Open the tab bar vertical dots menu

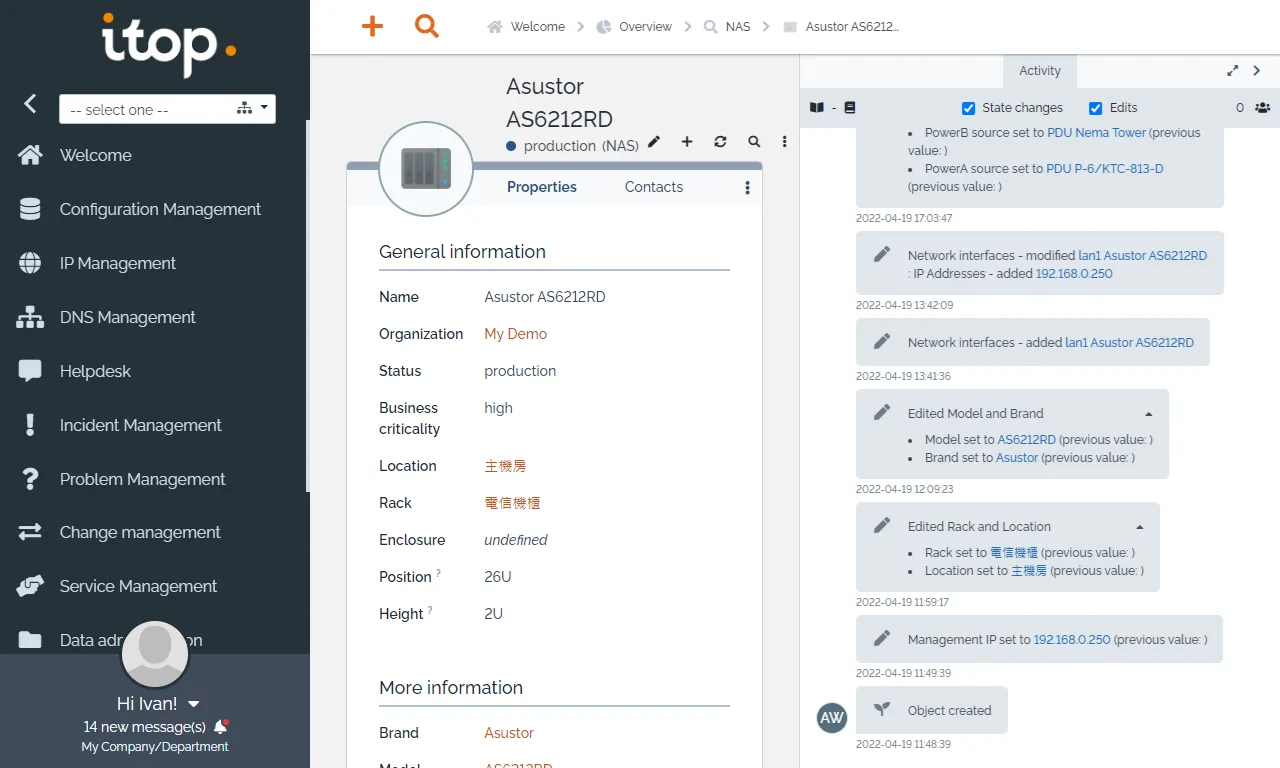[747, 187]
